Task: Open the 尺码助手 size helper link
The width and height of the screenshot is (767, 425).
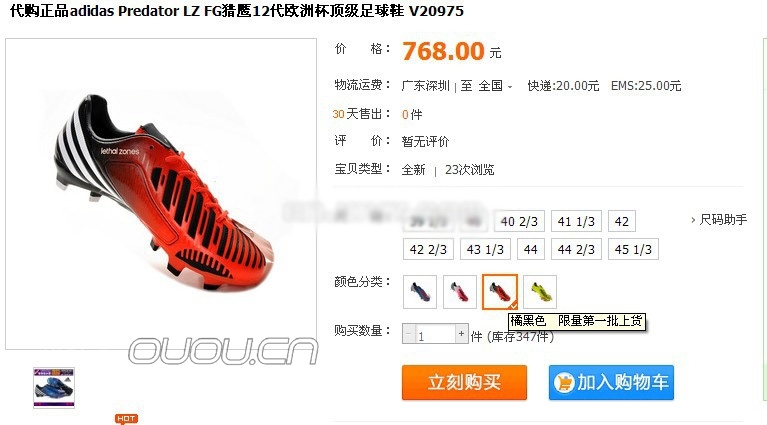Action: pos(719,220)
